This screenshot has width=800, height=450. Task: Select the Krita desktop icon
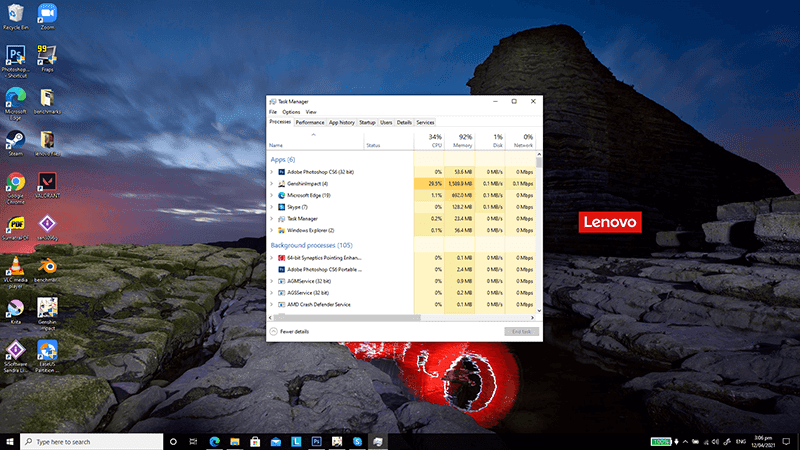[x=15, y=312]
